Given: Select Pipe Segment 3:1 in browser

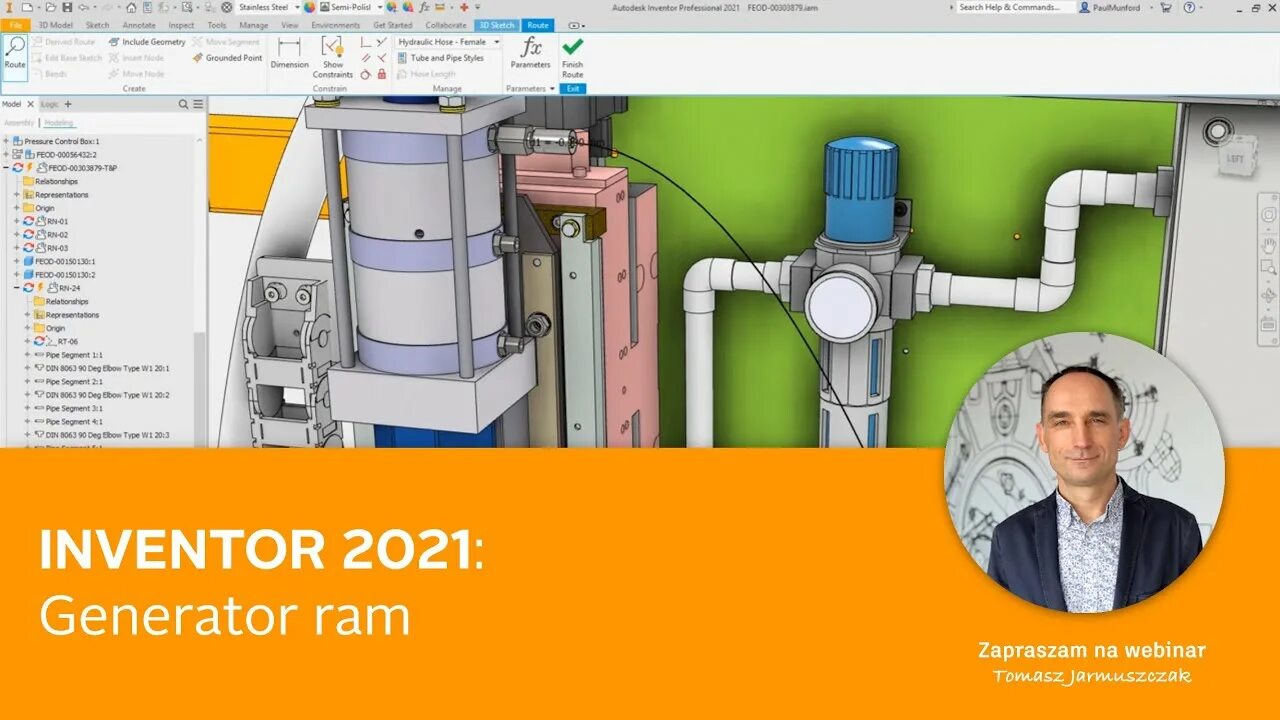Looking at the screenshot, I should tap(75, 408).
